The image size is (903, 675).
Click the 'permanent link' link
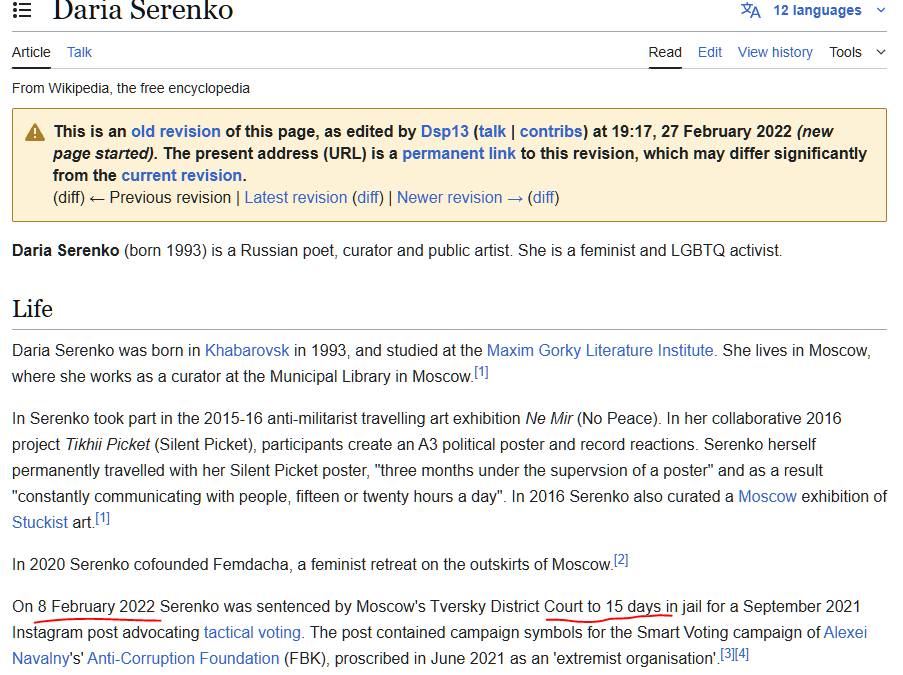(x=459, y=153)
